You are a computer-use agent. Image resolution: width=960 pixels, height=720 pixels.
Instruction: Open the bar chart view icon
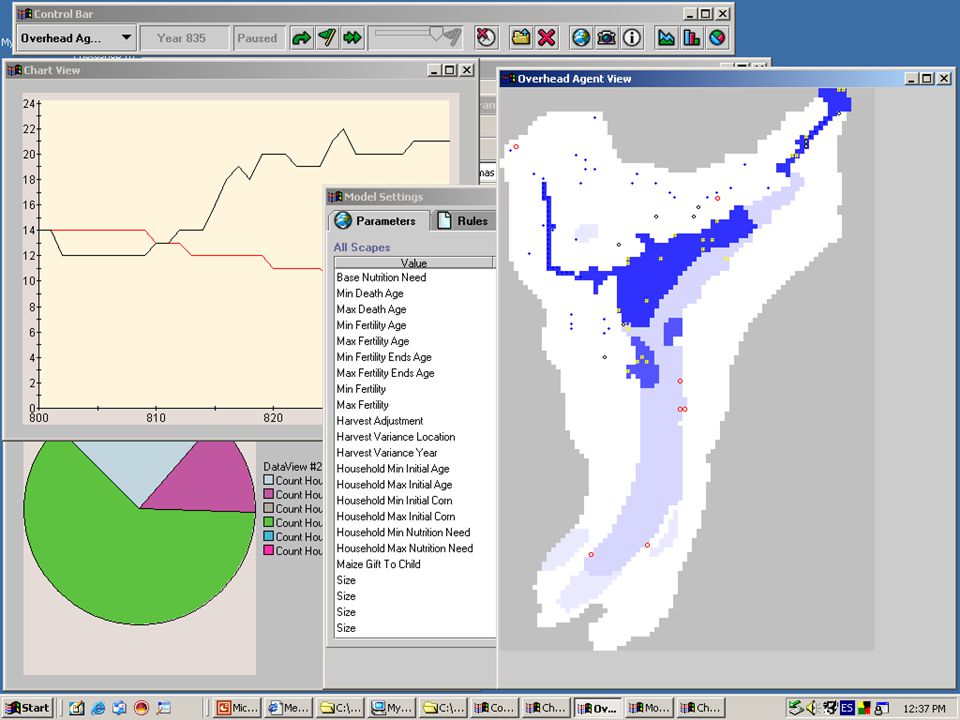692,38
